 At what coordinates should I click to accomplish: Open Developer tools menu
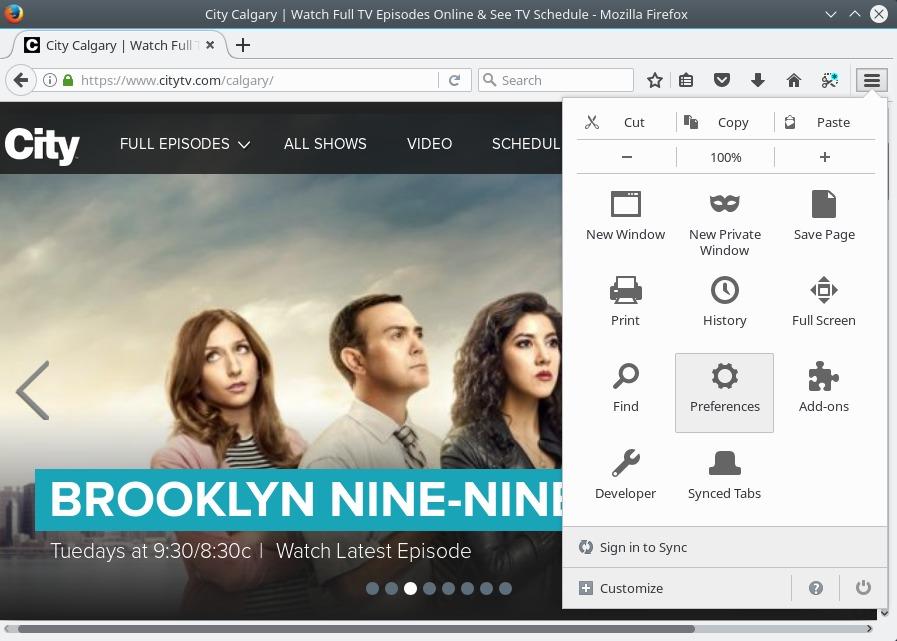tap(625, 473)
